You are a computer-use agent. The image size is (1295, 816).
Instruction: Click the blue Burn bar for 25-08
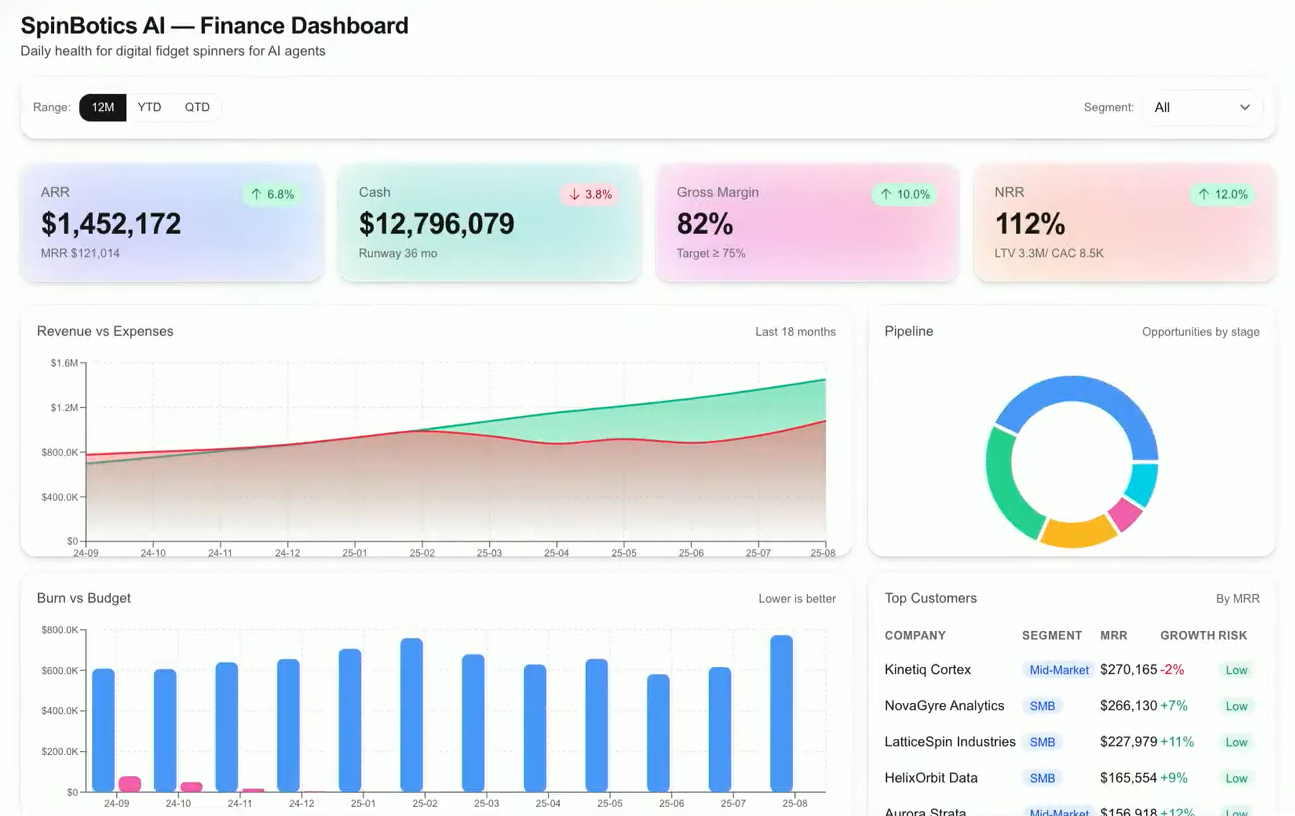point(782,714)
